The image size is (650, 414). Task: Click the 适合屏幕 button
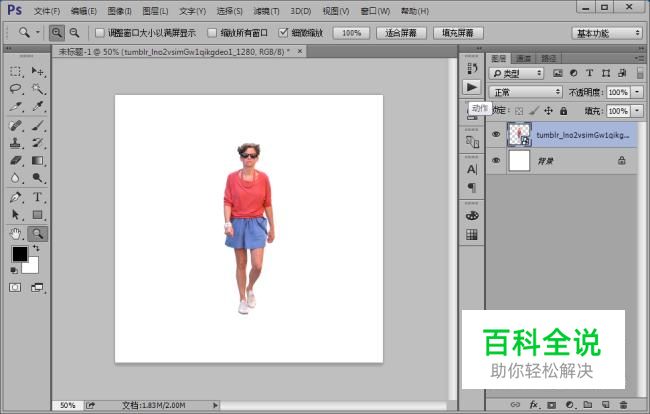(x=403, y=33)
